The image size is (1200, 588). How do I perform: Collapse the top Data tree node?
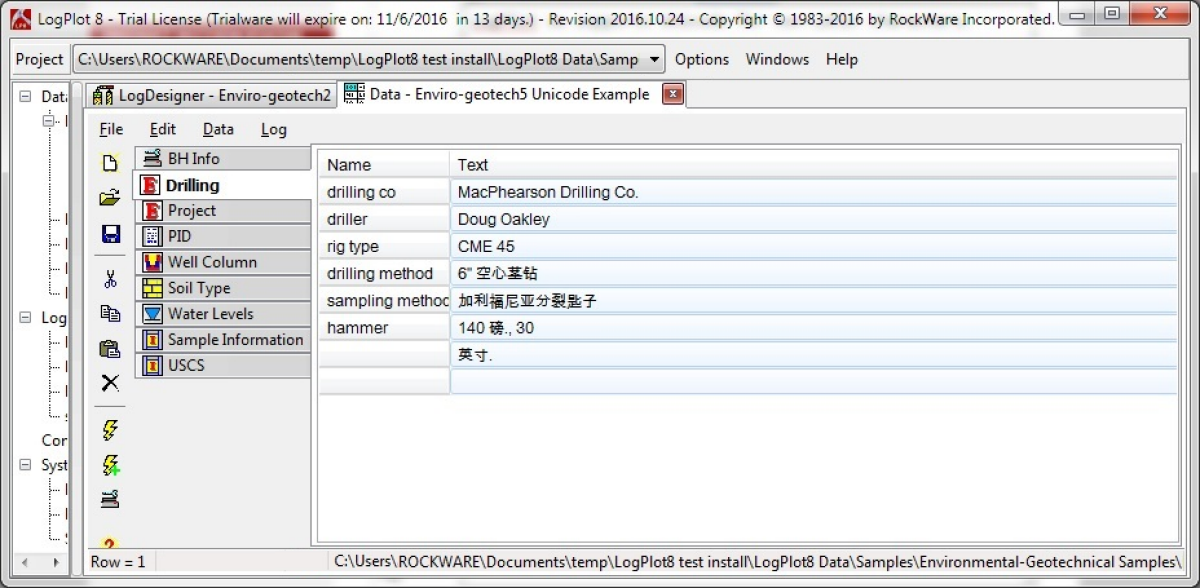[25, 97]
